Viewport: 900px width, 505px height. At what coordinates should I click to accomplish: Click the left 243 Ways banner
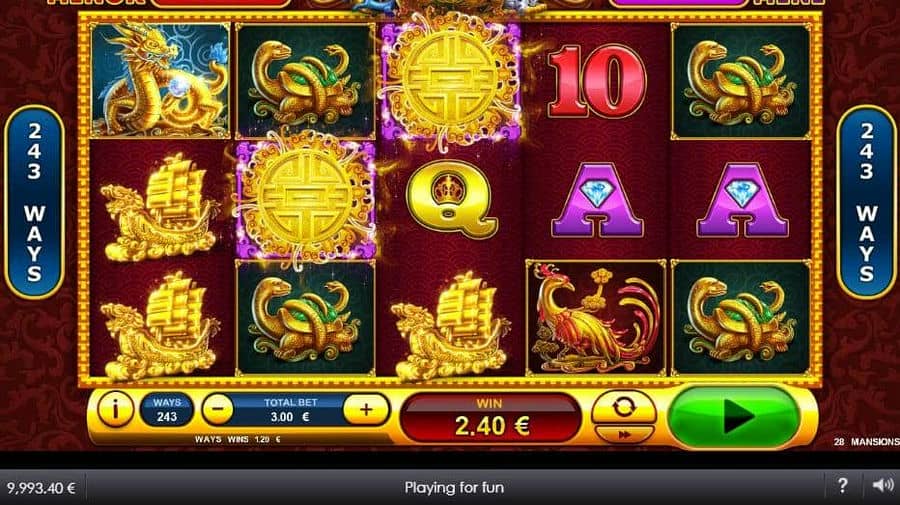pos(34,202)
